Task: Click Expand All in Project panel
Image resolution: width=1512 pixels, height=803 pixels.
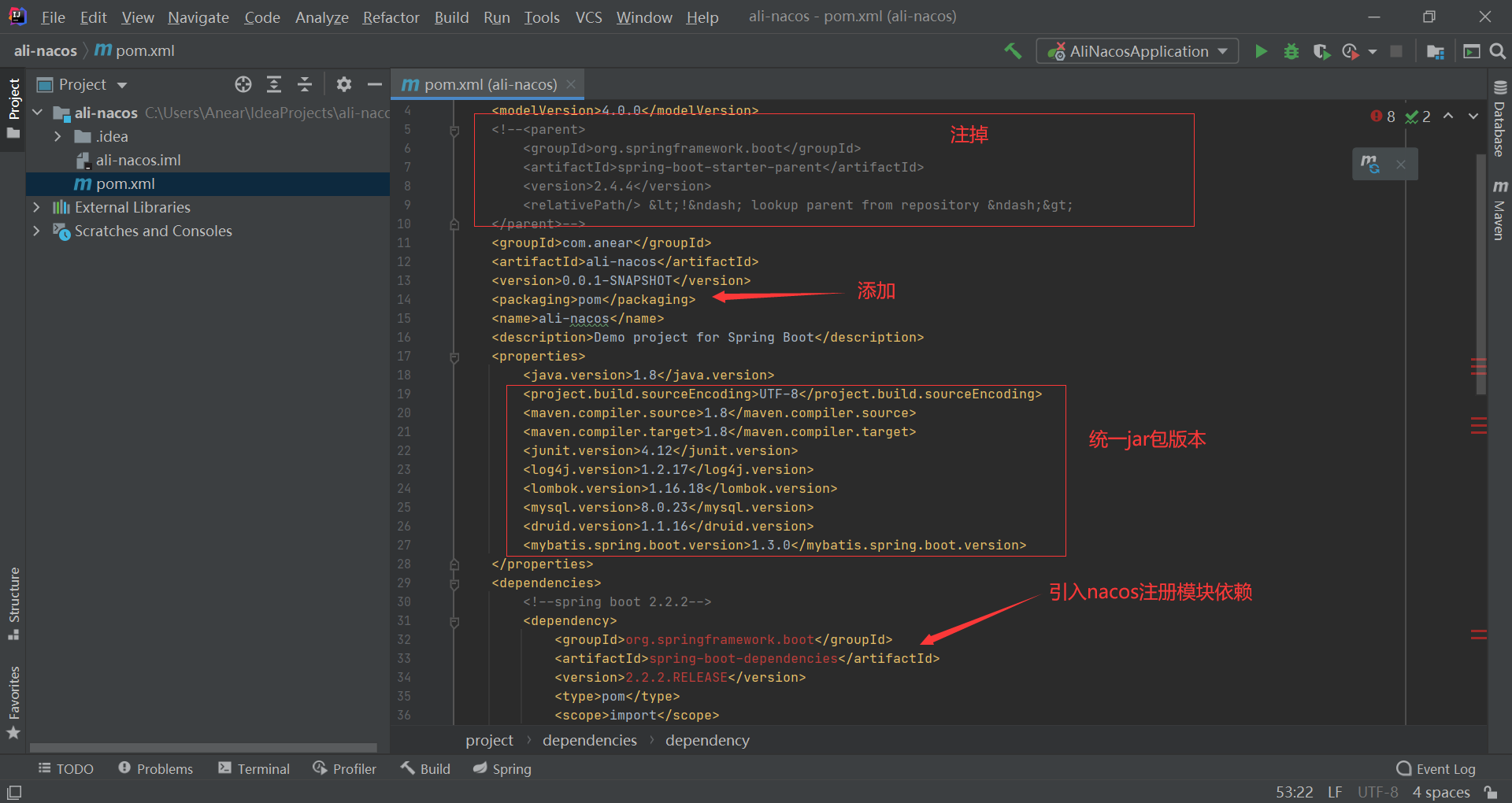Action: (274, 84)
